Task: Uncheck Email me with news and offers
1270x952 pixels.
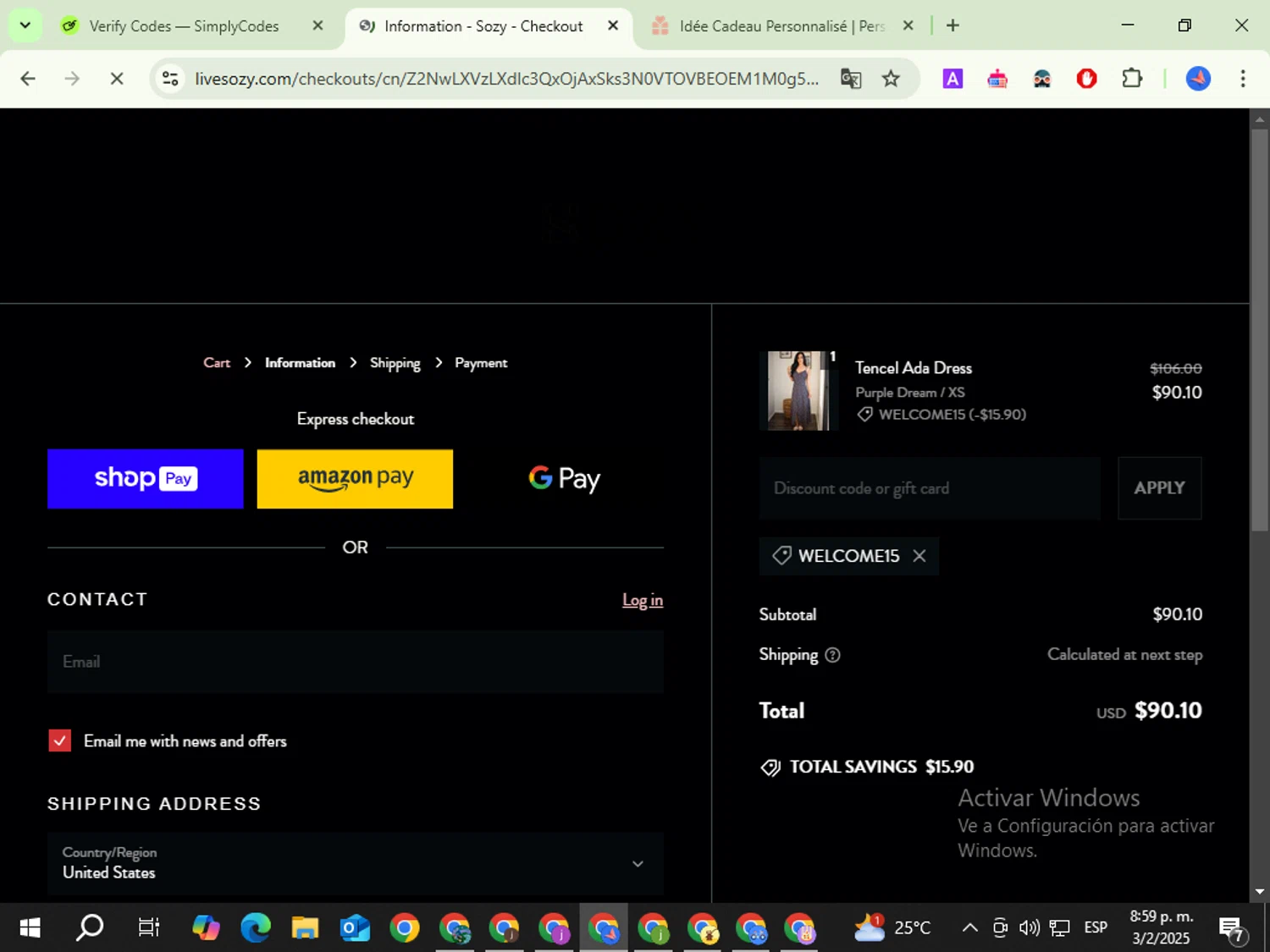Action: coord(60,741)
